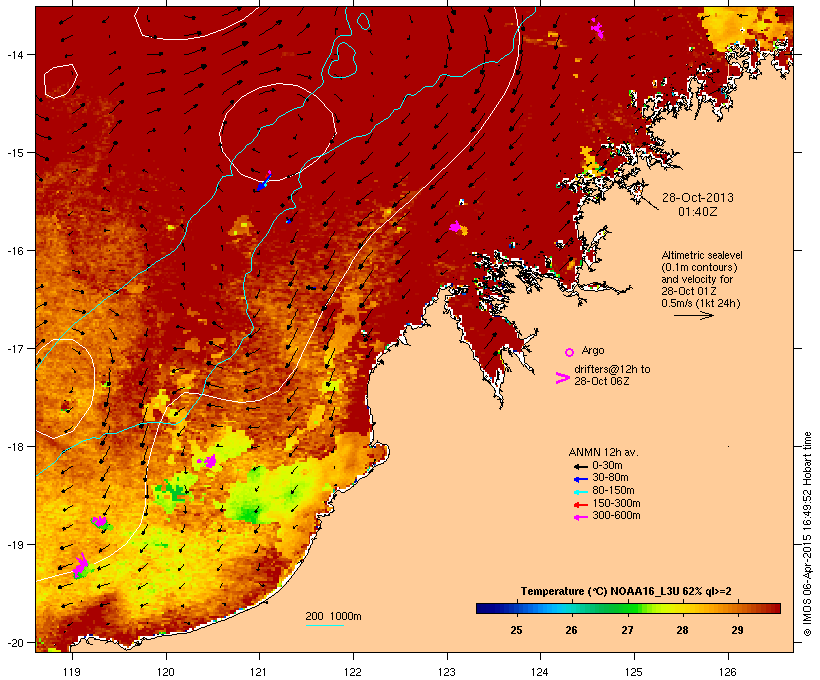Screen dimensions: 820x680
Task: Click the 'Temperature (°C) NOAA16_L3U' title
Action: point(600,592)
